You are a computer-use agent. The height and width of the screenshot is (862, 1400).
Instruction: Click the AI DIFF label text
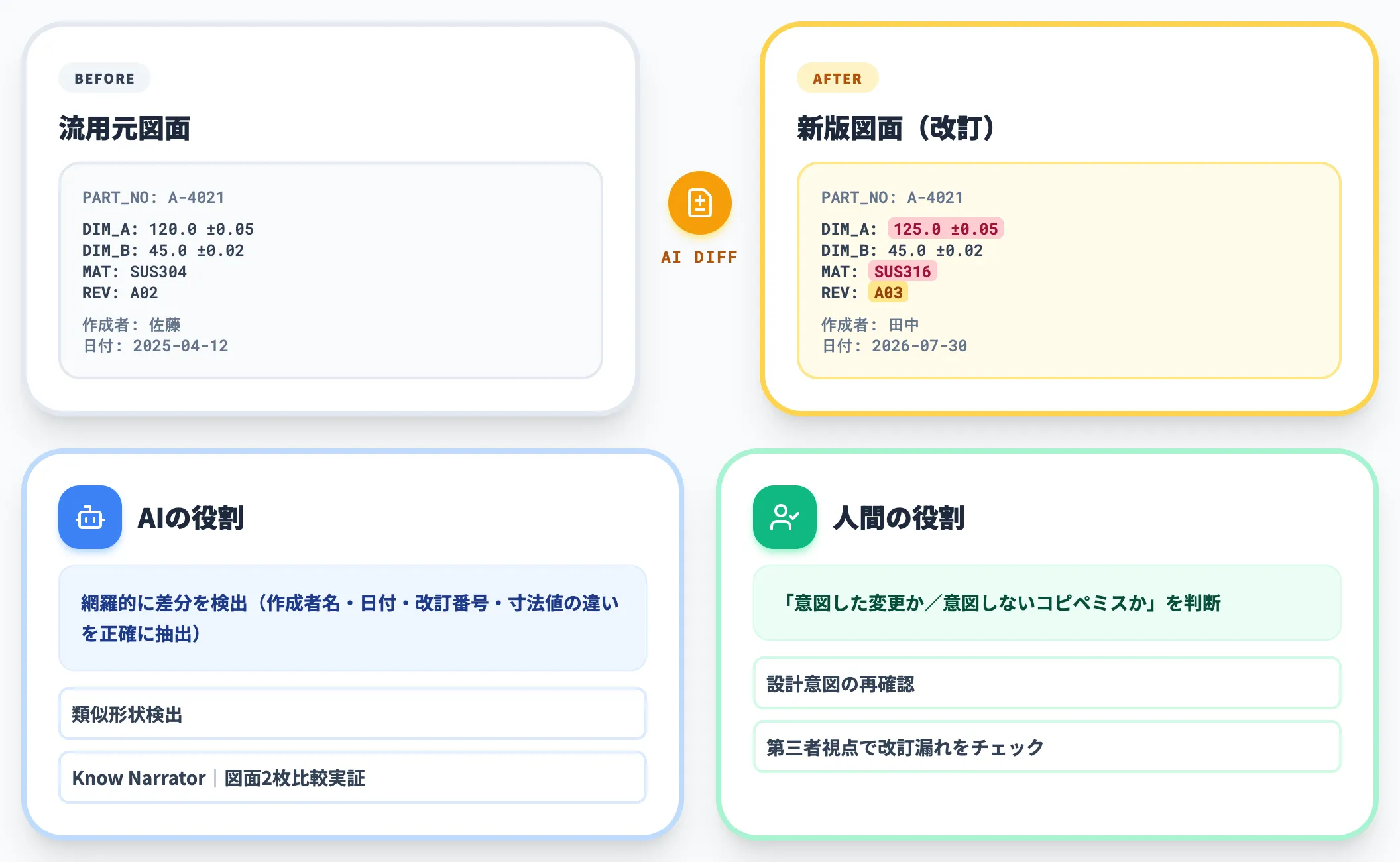click(699, 257)
